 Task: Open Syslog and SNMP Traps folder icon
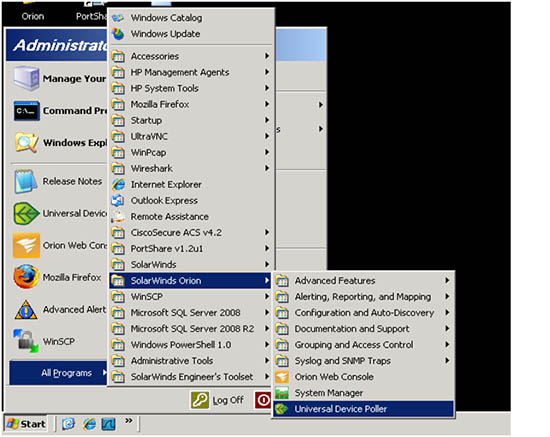point(282,361)
